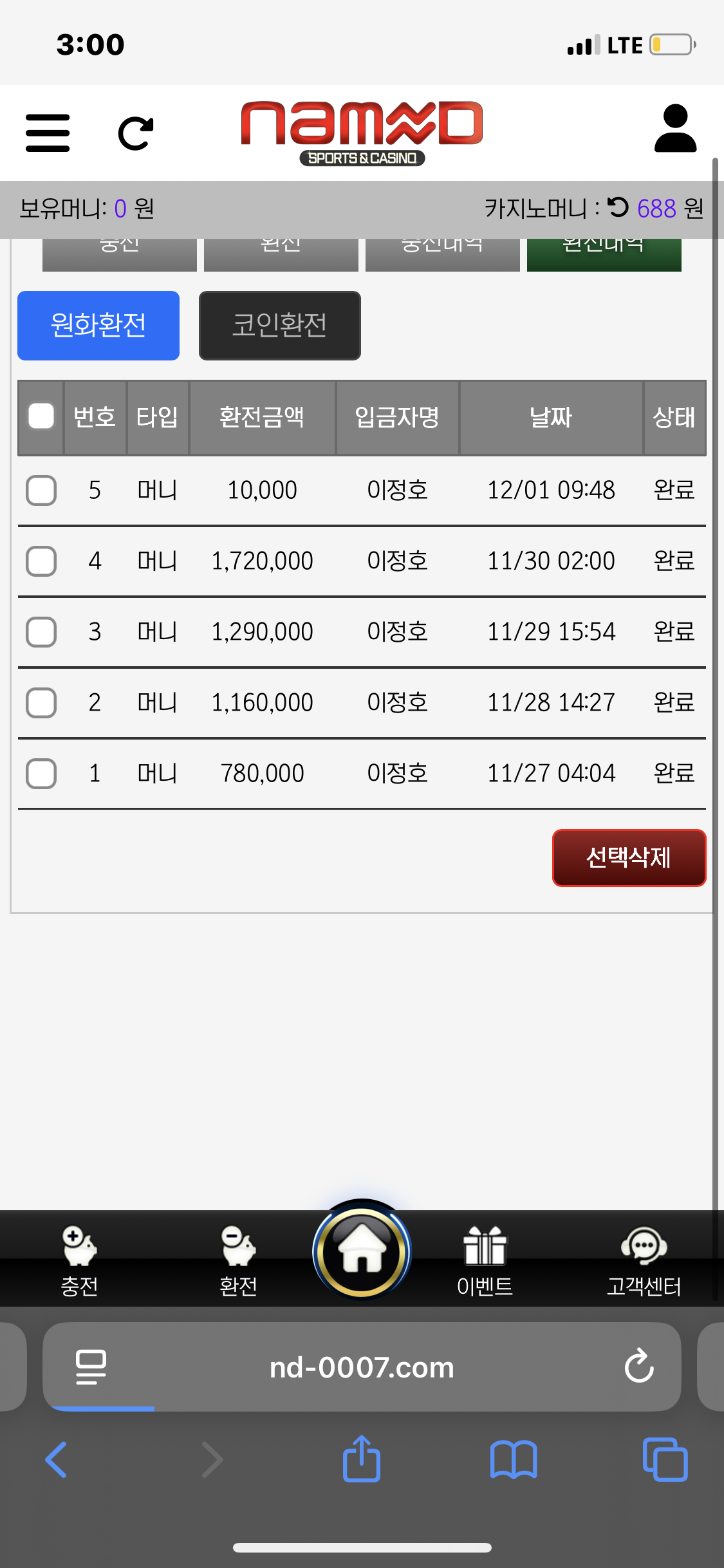Open the hamburger menu
This screenshot has height=1568, width=724.
(x=48, y=133)
